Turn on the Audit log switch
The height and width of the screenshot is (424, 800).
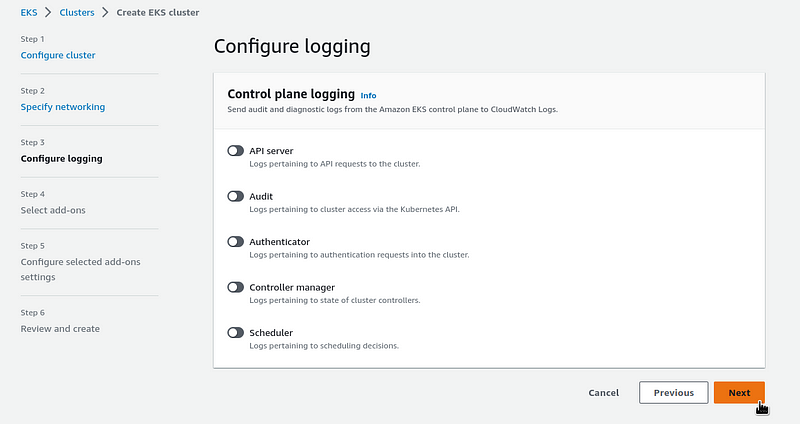(235, 196)
